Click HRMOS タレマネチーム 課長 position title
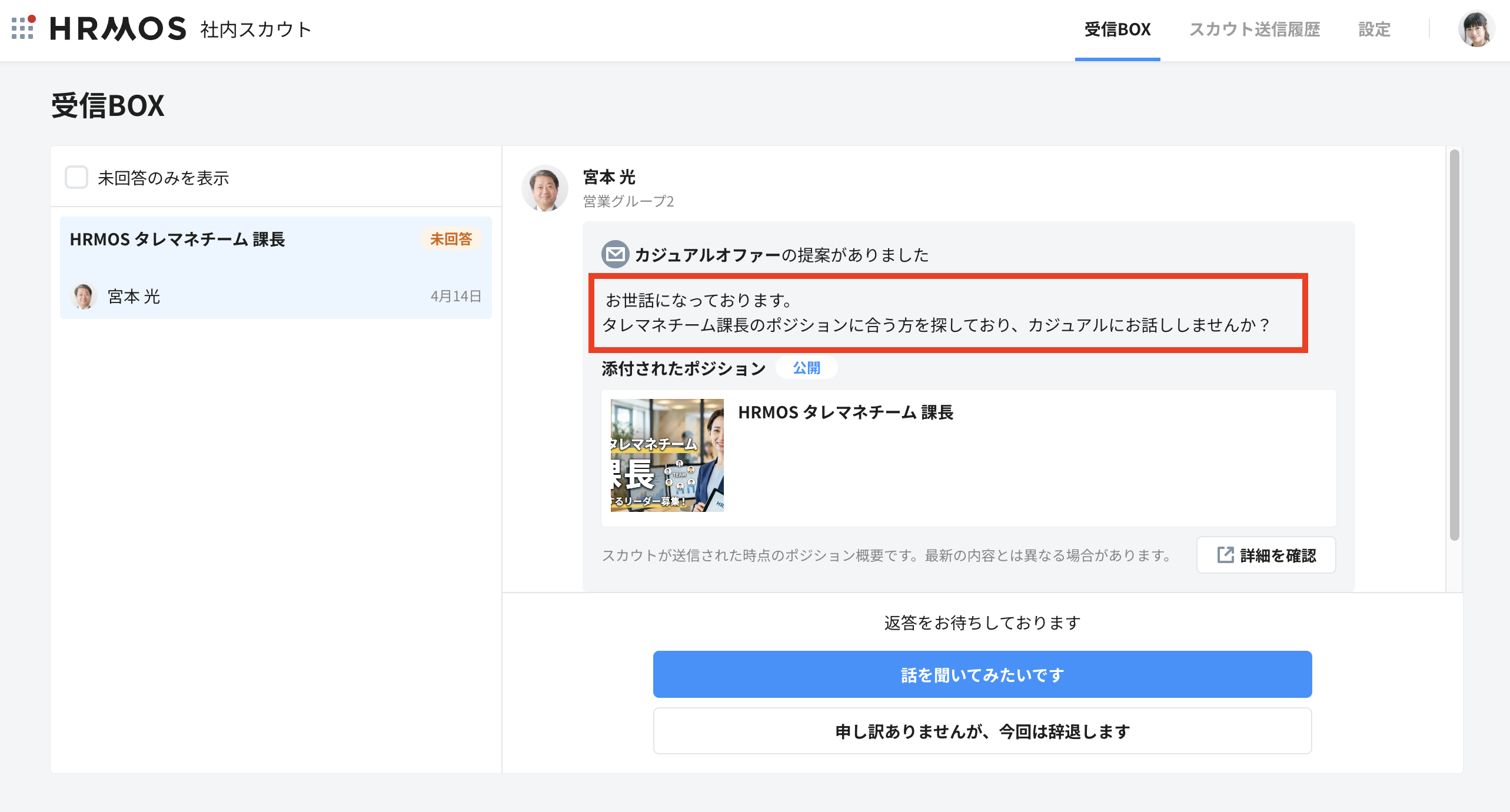 [x=845, y=412]
